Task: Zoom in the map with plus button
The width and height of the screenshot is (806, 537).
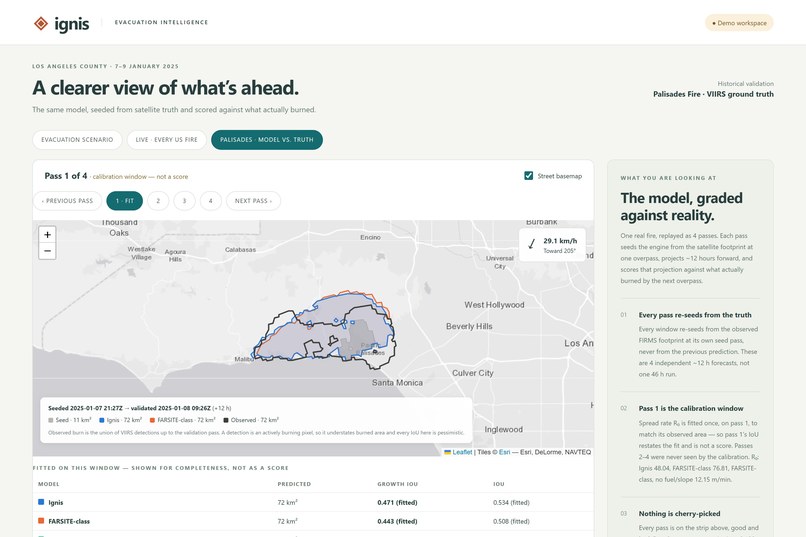Action: (47, 234)
